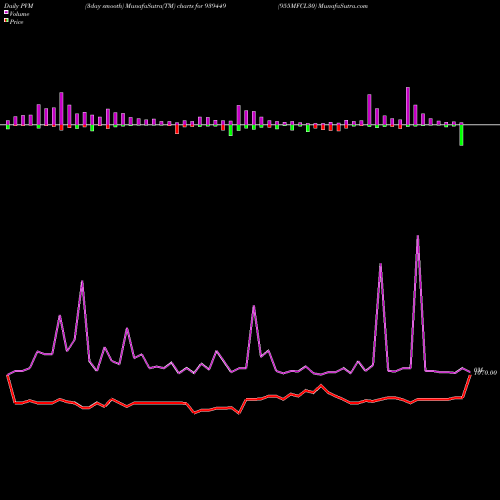The height and width of the screenshot is (500, 500).
Task: Select the Price legend label
Action: point(16,22)
